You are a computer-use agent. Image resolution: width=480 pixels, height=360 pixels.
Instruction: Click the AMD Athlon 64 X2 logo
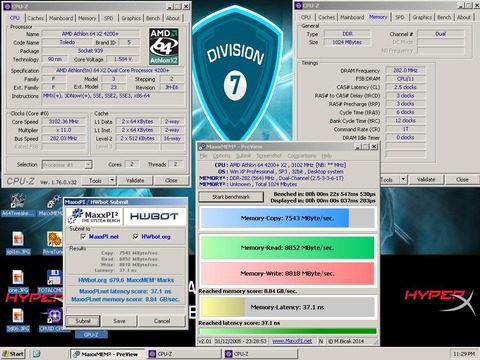tap(164, 46)
